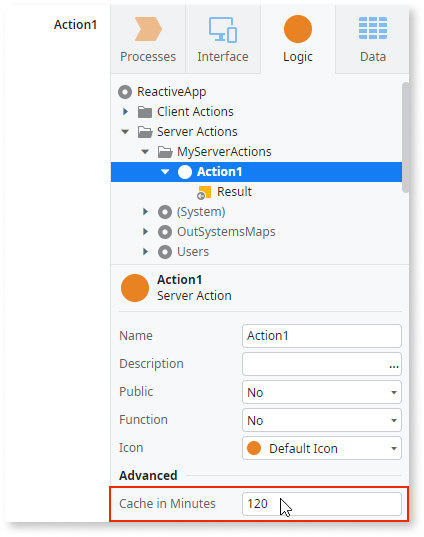Click the Result output parameter icon
424x537 pixels.
point(204,193)
